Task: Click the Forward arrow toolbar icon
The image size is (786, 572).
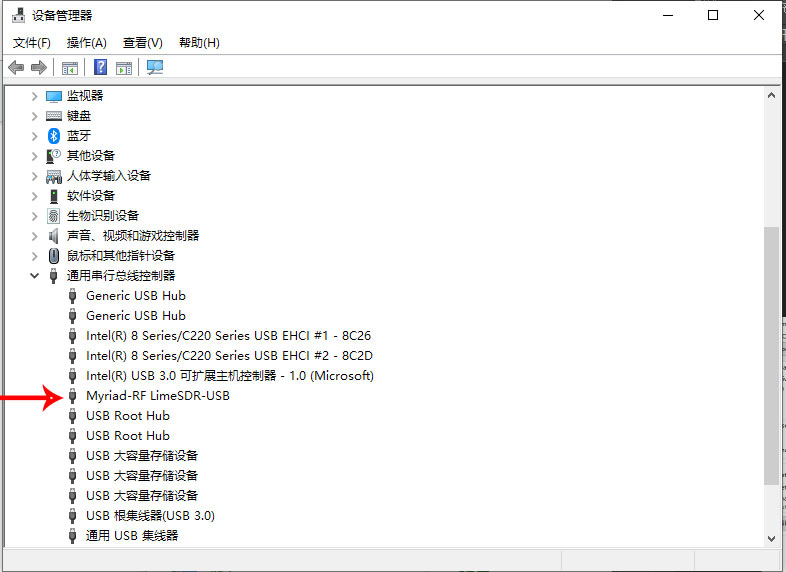Action: click(39, 67)
